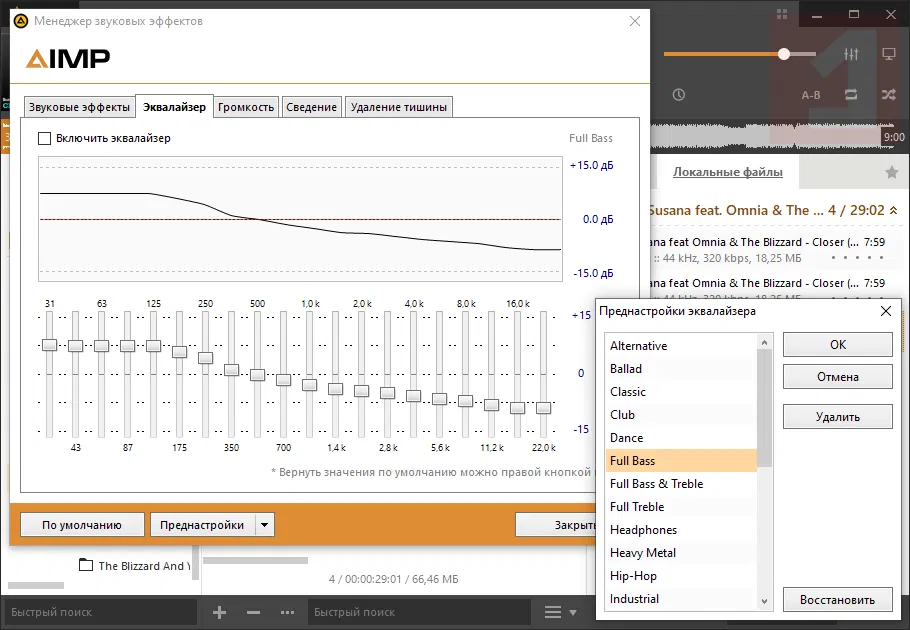This screenshot has height=630, width=910.
Task: Open the timer clock icon
Action: [678, 95]
